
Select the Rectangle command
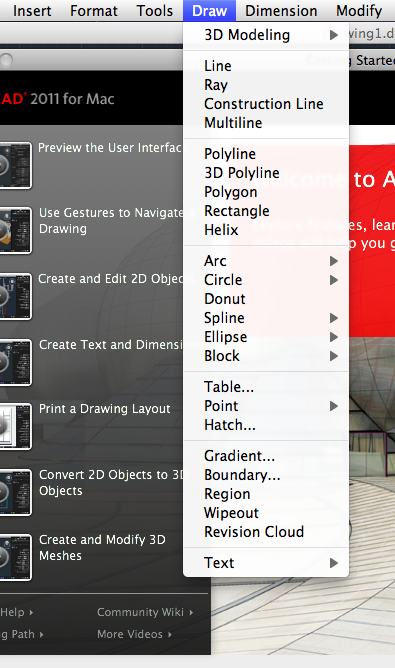[266, 211]
